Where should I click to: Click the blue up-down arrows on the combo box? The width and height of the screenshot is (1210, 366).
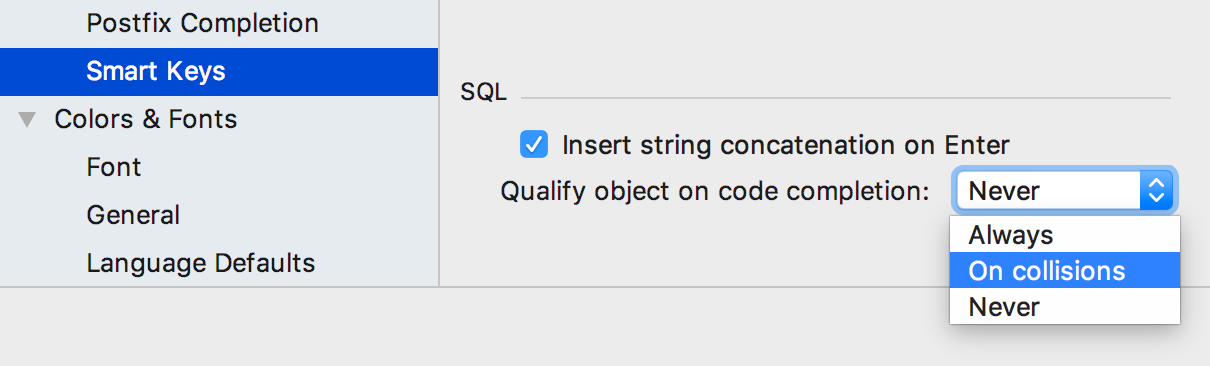click(x=1155, y=190)
